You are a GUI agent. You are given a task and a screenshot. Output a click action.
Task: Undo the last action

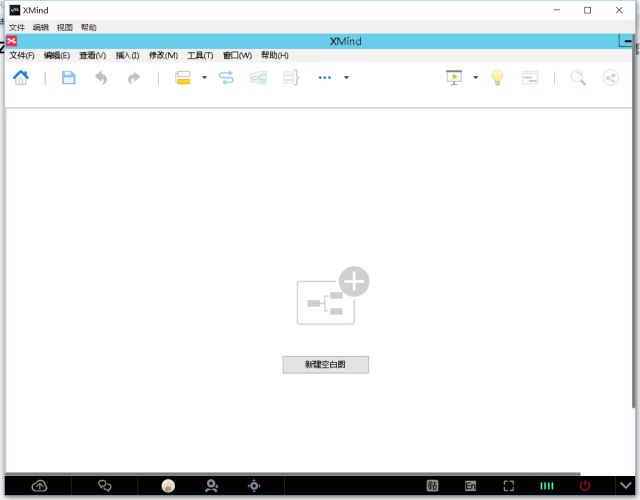[101, 78]
